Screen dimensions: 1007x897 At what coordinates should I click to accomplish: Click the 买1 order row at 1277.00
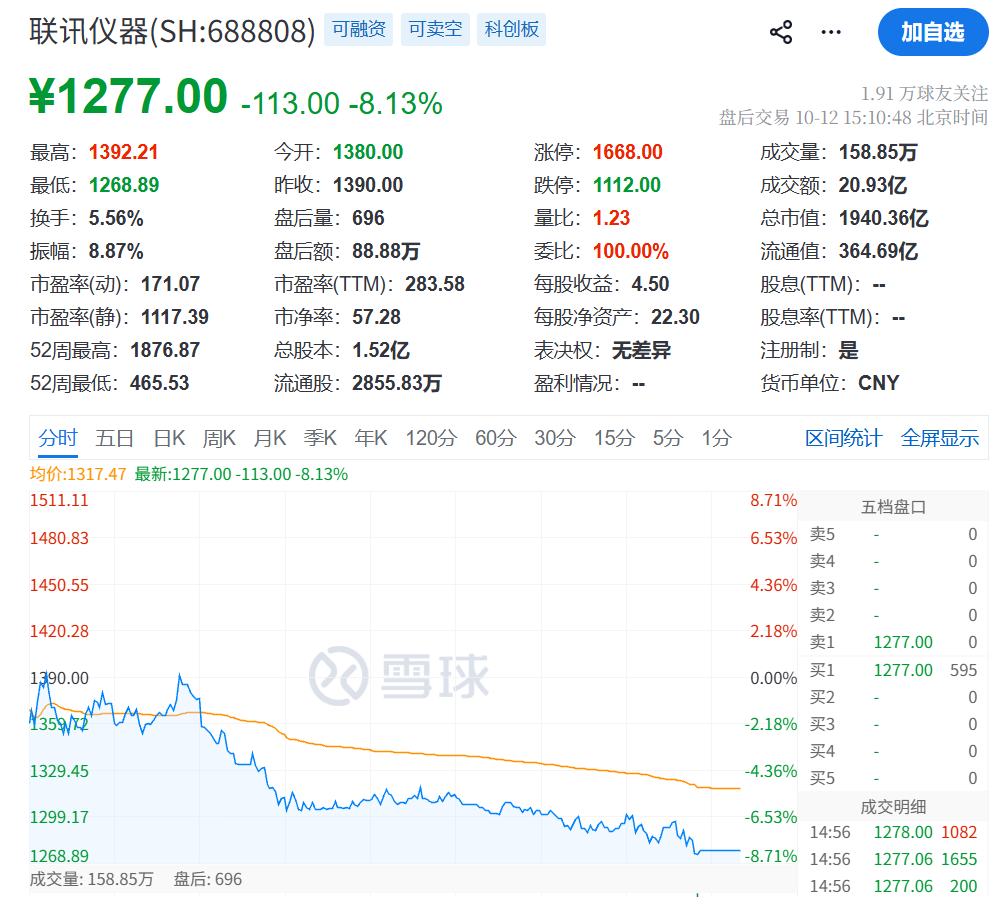pos(893,670)
